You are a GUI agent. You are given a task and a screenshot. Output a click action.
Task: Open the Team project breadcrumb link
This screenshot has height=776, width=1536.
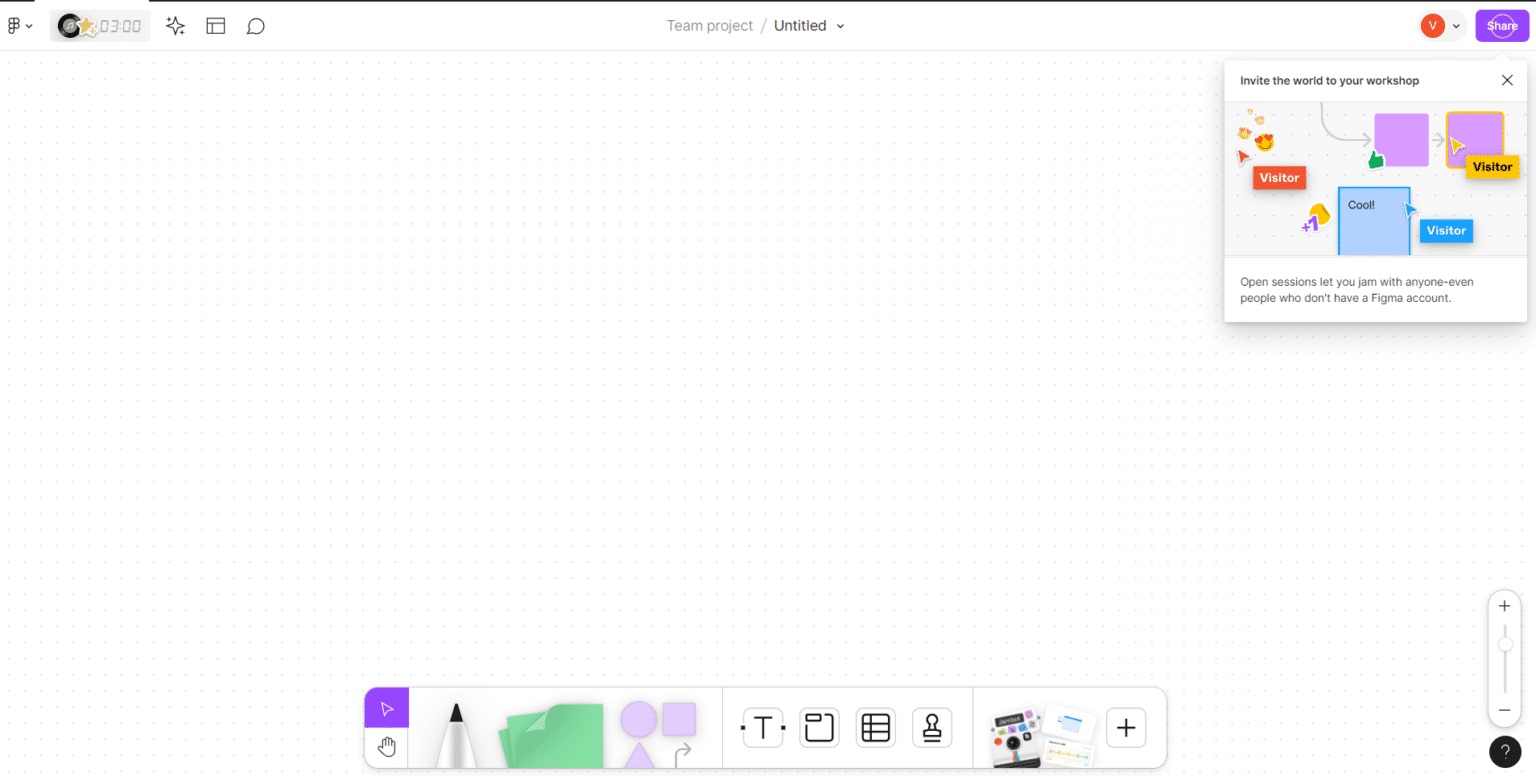click(x=709, y=26)
